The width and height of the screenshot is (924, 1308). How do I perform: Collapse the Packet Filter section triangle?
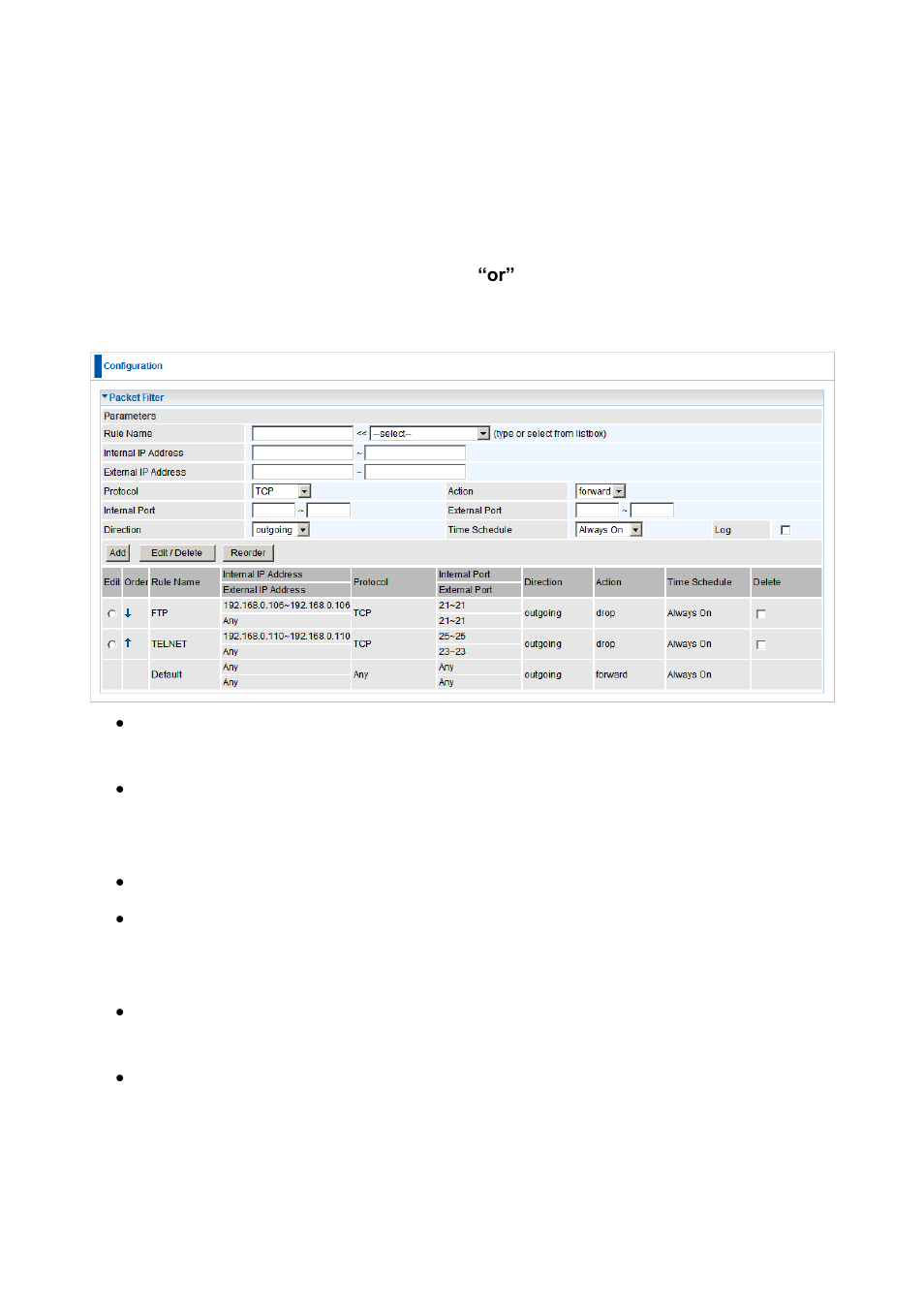click(105, 397)
